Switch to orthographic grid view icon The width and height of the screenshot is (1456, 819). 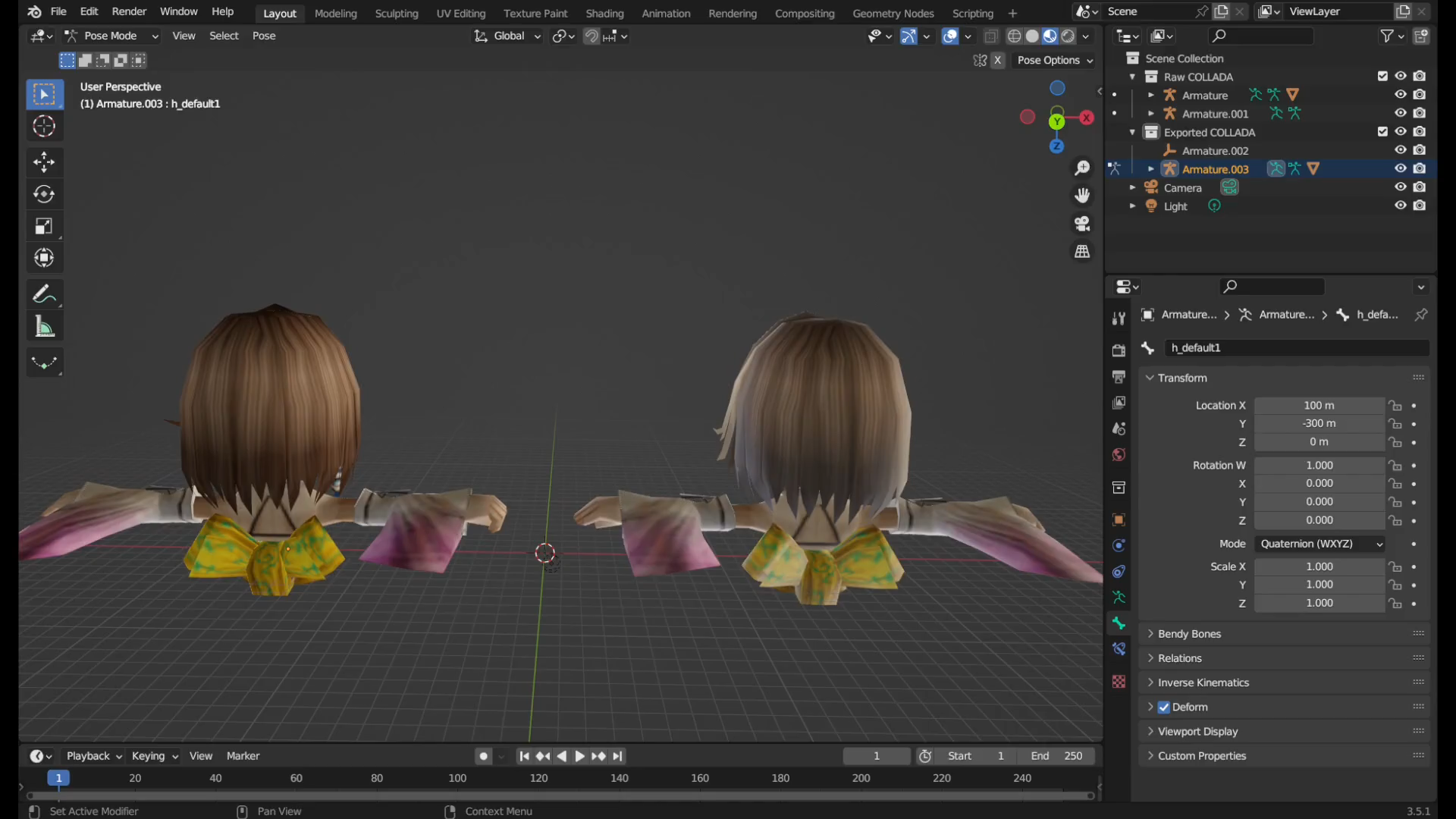point(1082,252)
